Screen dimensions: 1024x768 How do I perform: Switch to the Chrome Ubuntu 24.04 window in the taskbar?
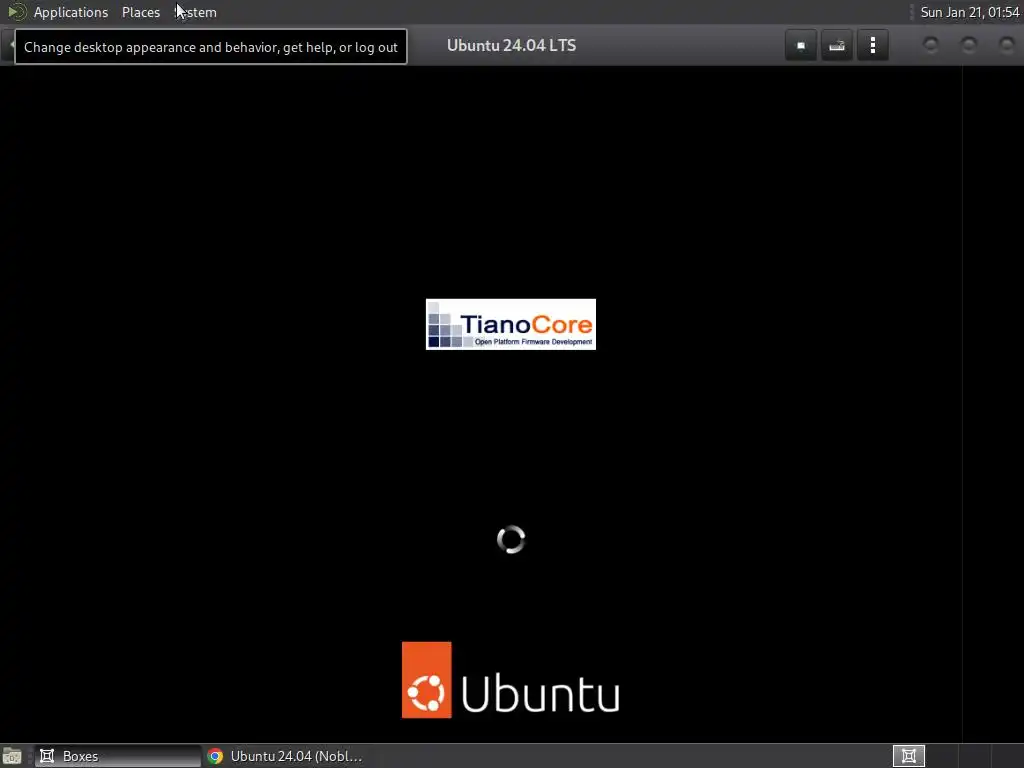point(285,756)
